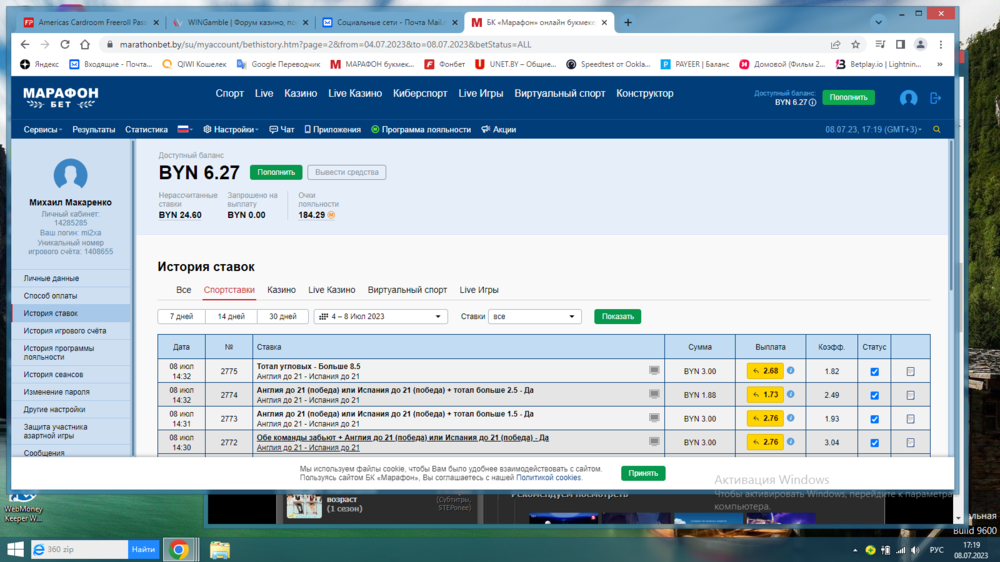Click the search magnifier icon
The image size is (1000, 562).
(x=937, y=130)
